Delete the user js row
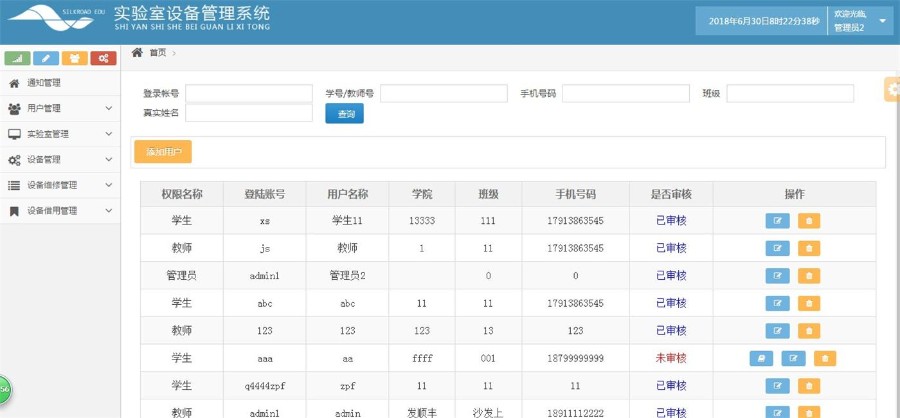 (x=809, y=249)
